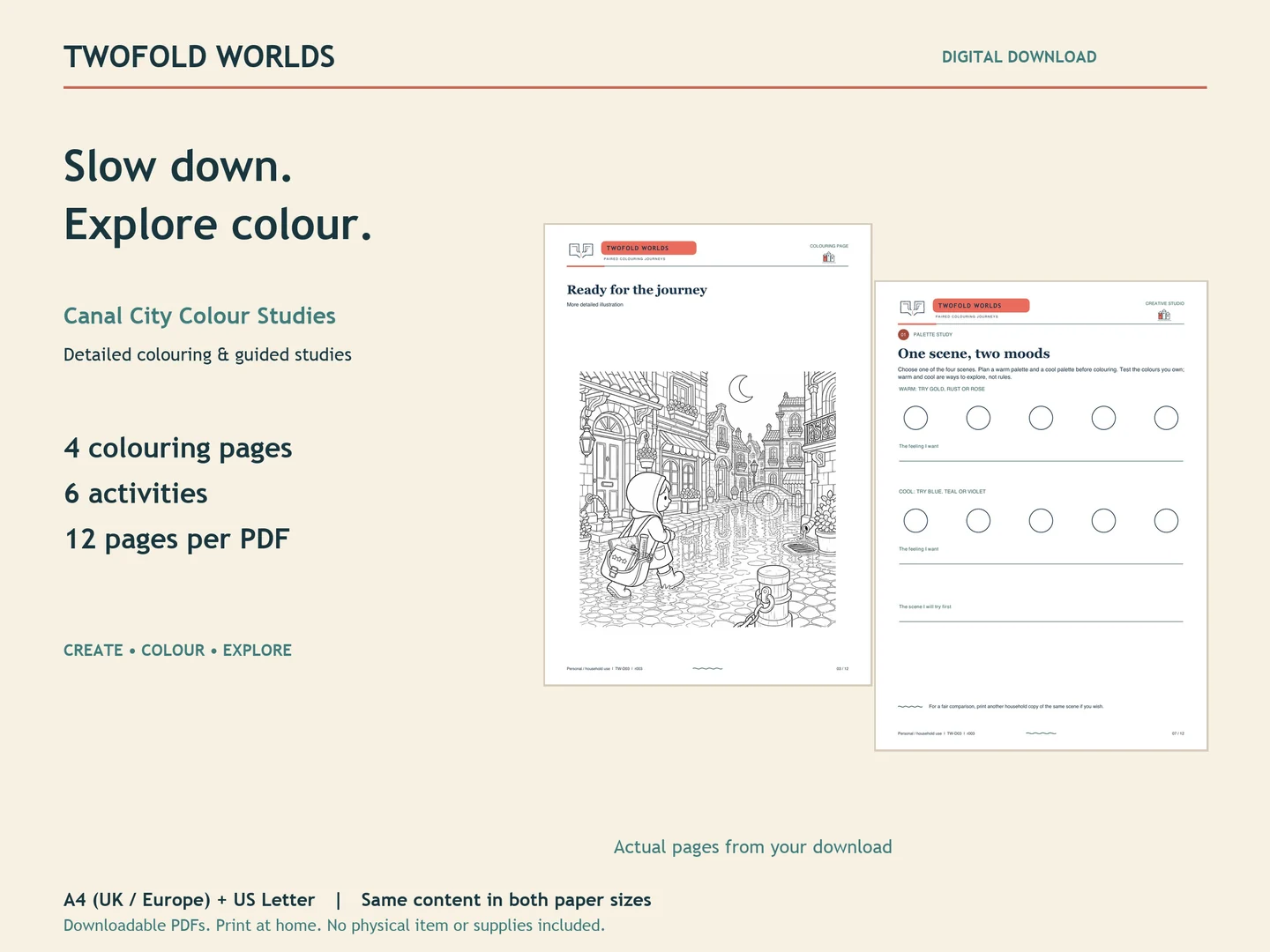Click the 'TWOFOLD WORLDS' title at the top
Screen dimensions: 1270x952
(x=199, y=57)
